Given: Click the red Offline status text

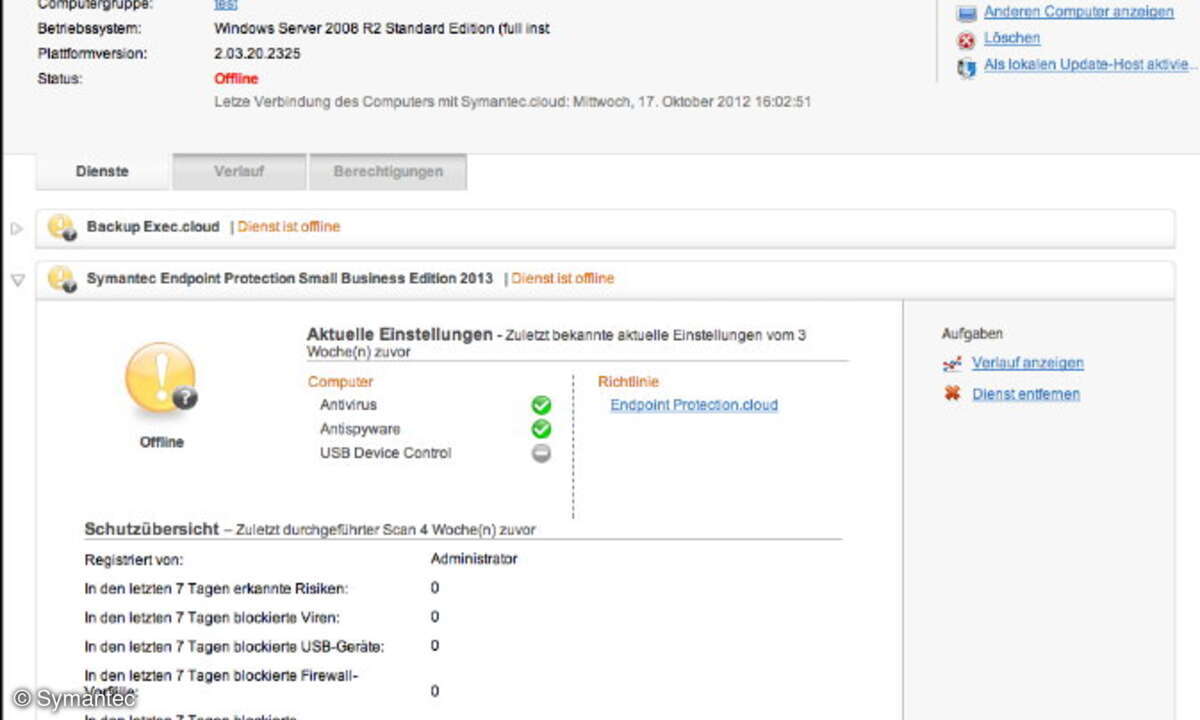Looking at the screenshot, I should (x=236, y=78).
